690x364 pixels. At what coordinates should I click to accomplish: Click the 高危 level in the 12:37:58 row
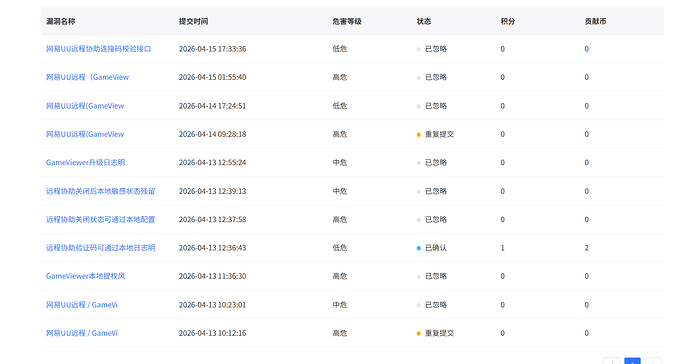click(340, 219)
